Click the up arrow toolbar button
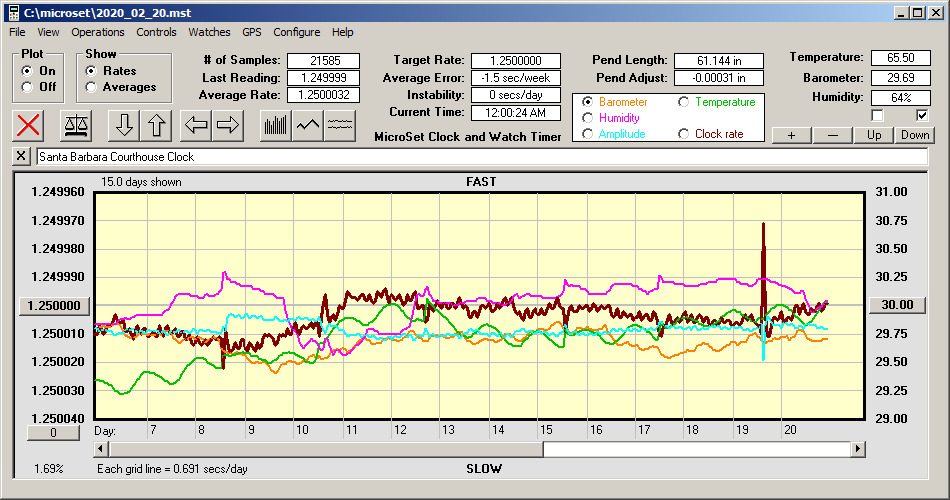950x500 pixels. point(156,125)
